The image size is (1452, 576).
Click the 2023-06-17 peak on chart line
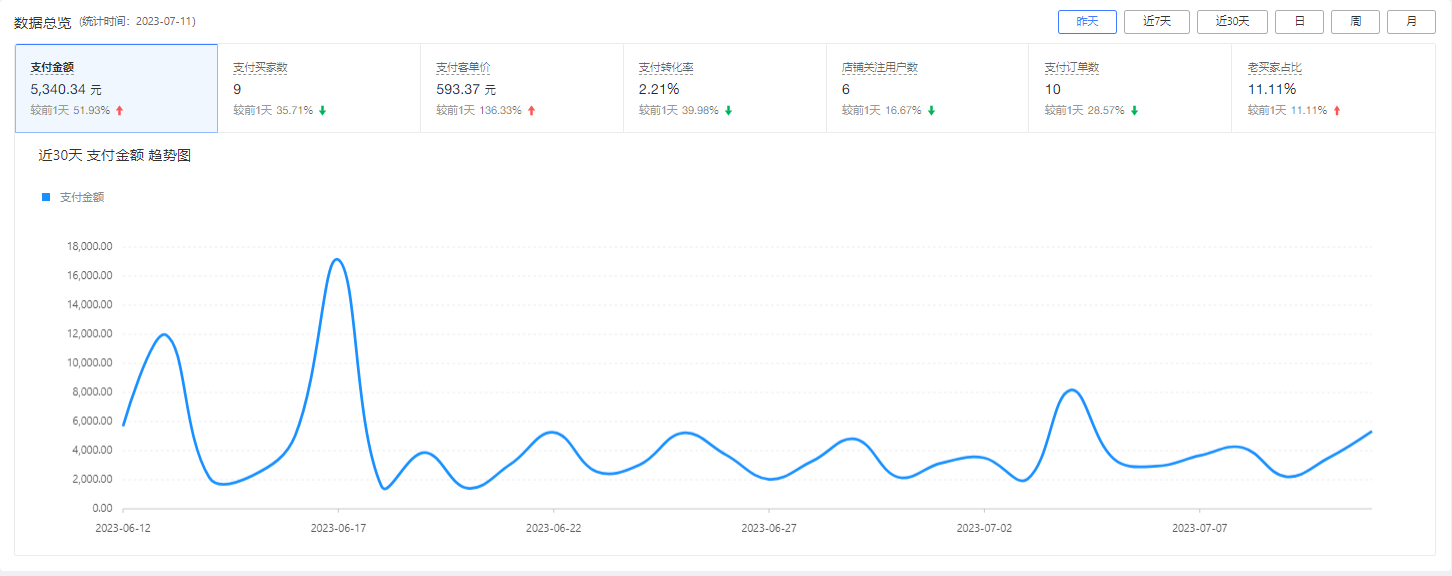338,260
